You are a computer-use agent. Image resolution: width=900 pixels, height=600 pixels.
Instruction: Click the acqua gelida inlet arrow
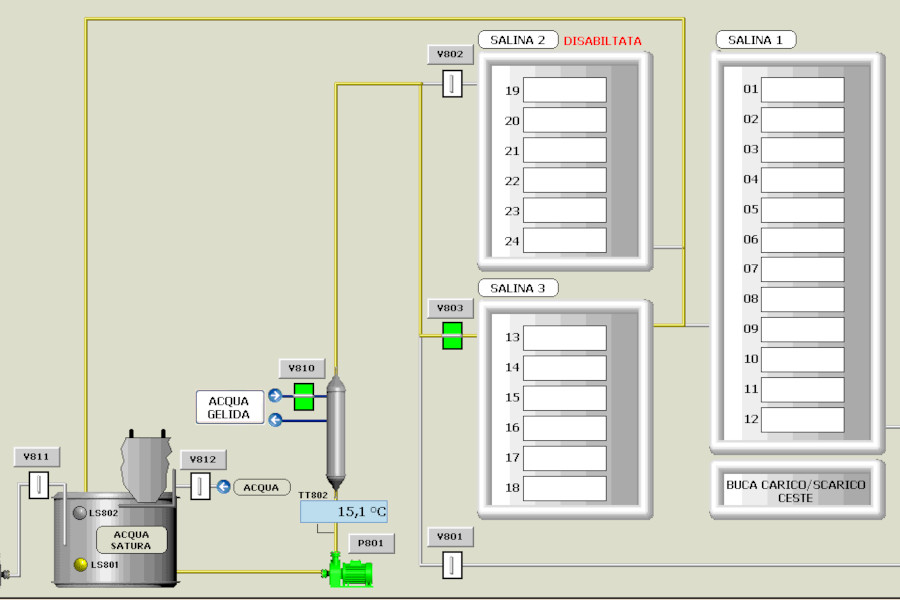coord(275,396)
